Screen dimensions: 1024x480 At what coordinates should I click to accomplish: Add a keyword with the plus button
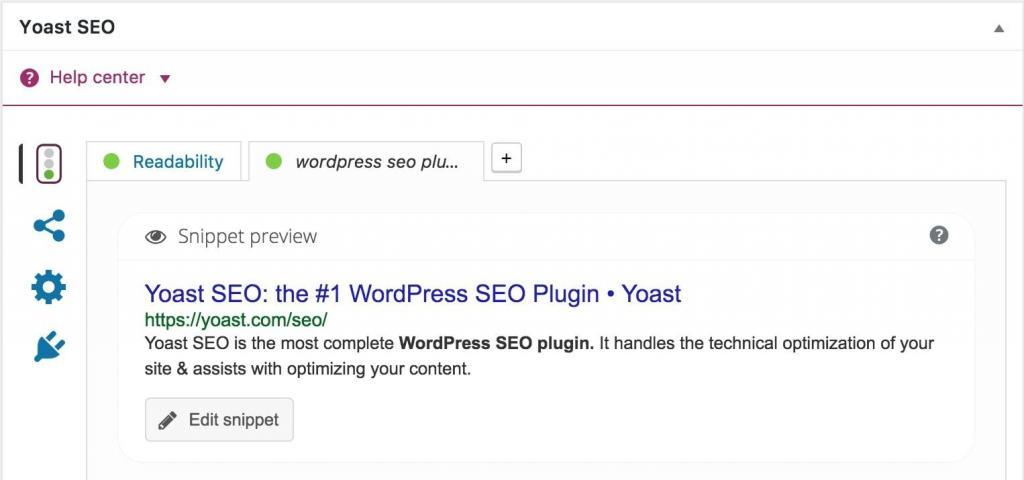tap(506, 158)
